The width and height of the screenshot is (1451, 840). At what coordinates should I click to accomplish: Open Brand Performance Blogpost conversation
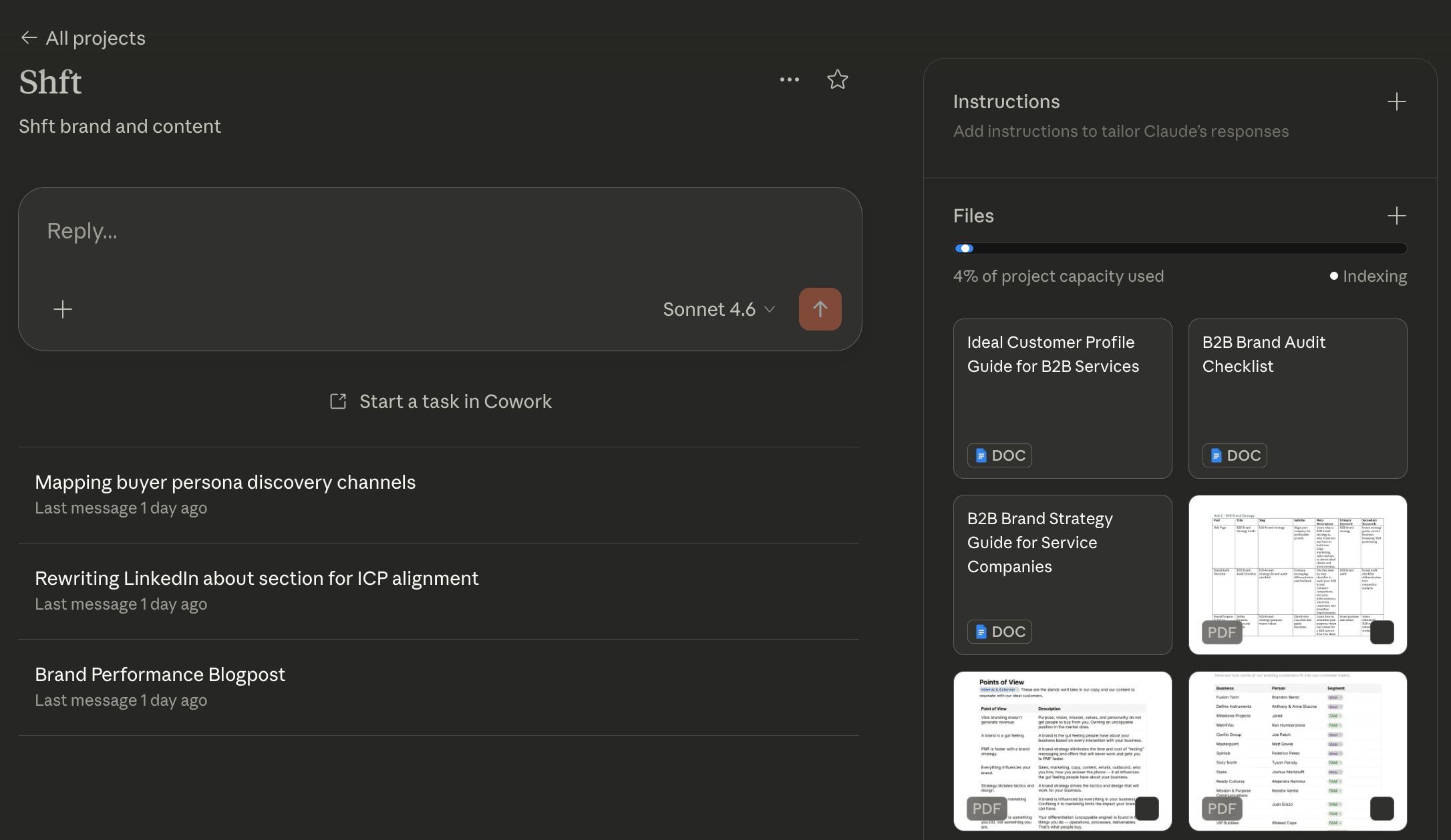point(160,674)
